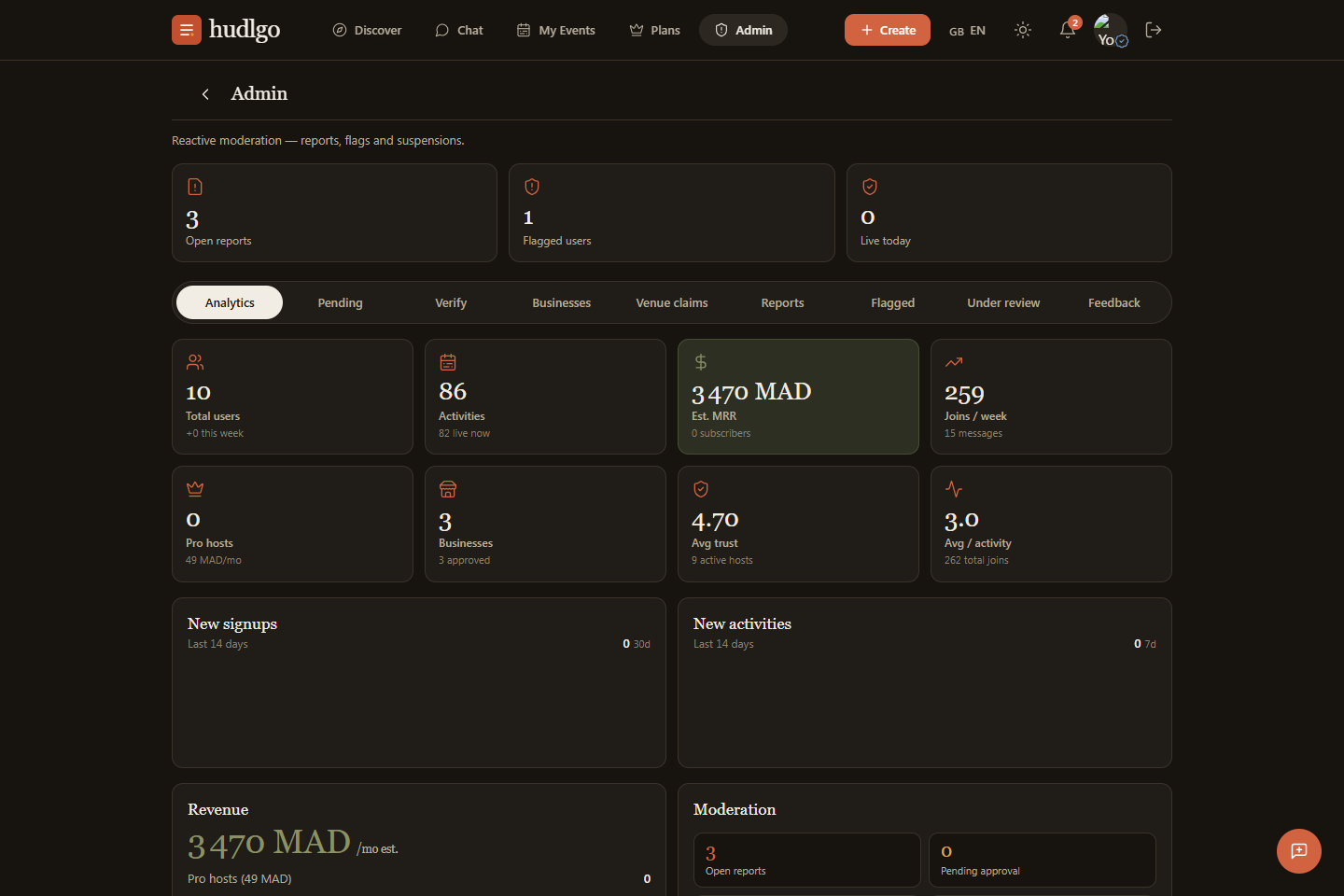Open the Chat nav item

[459, 30]
